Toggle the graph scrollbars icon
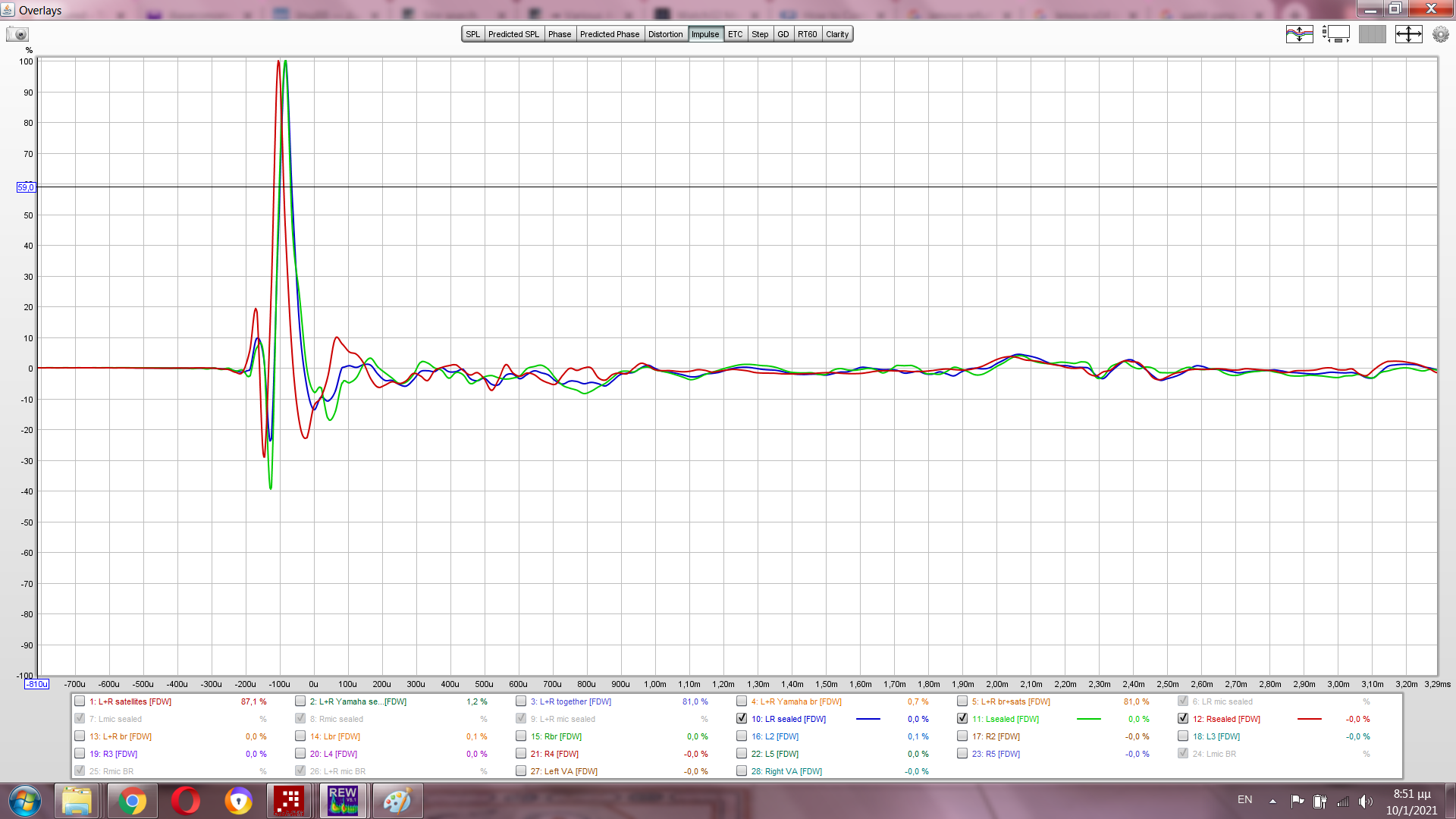Image resolution: width=1456 pixels, height=819 pixels. click(1335, 34)
